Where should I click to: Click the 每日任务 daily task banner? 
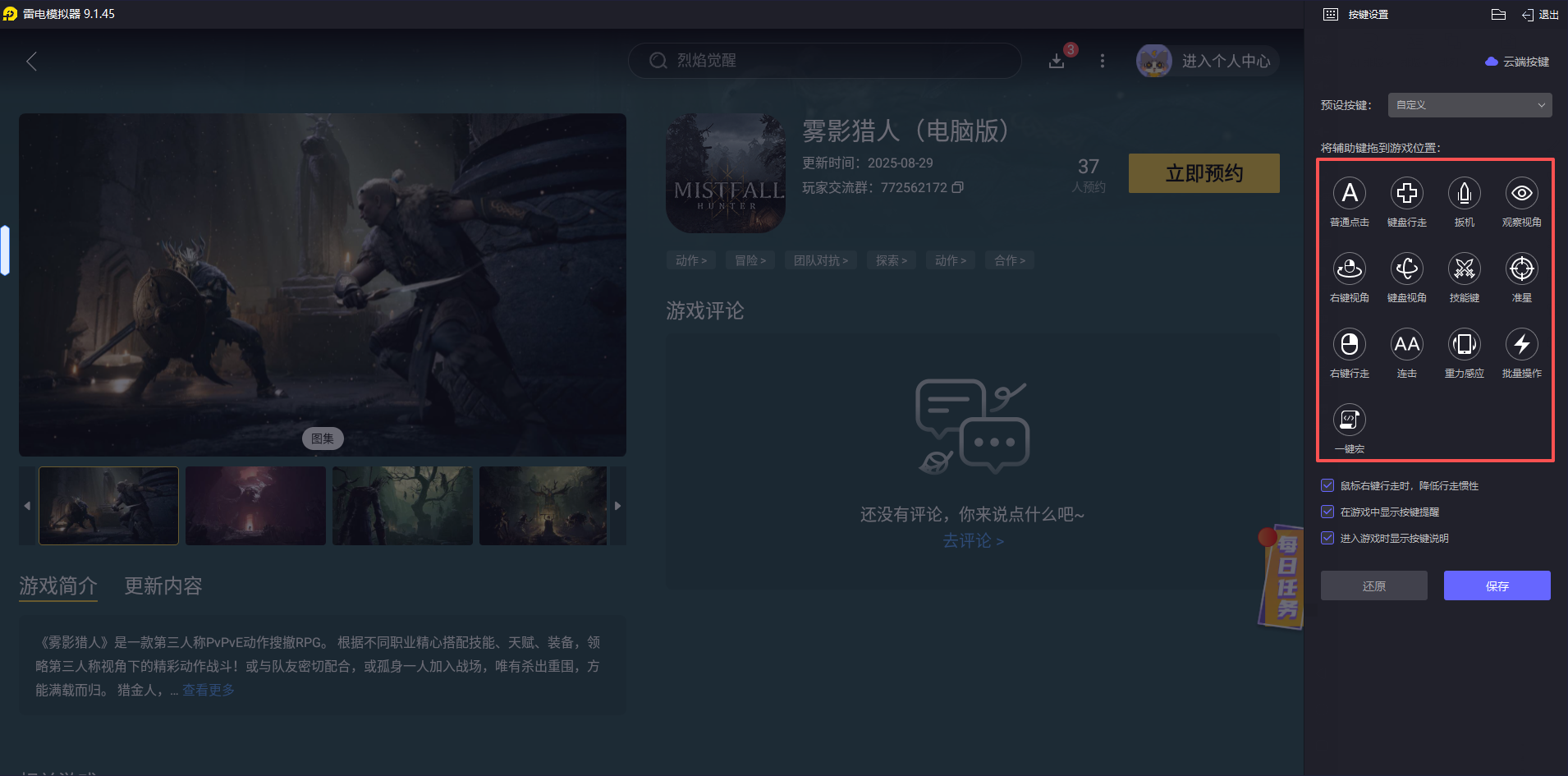tap(1281, 577)
